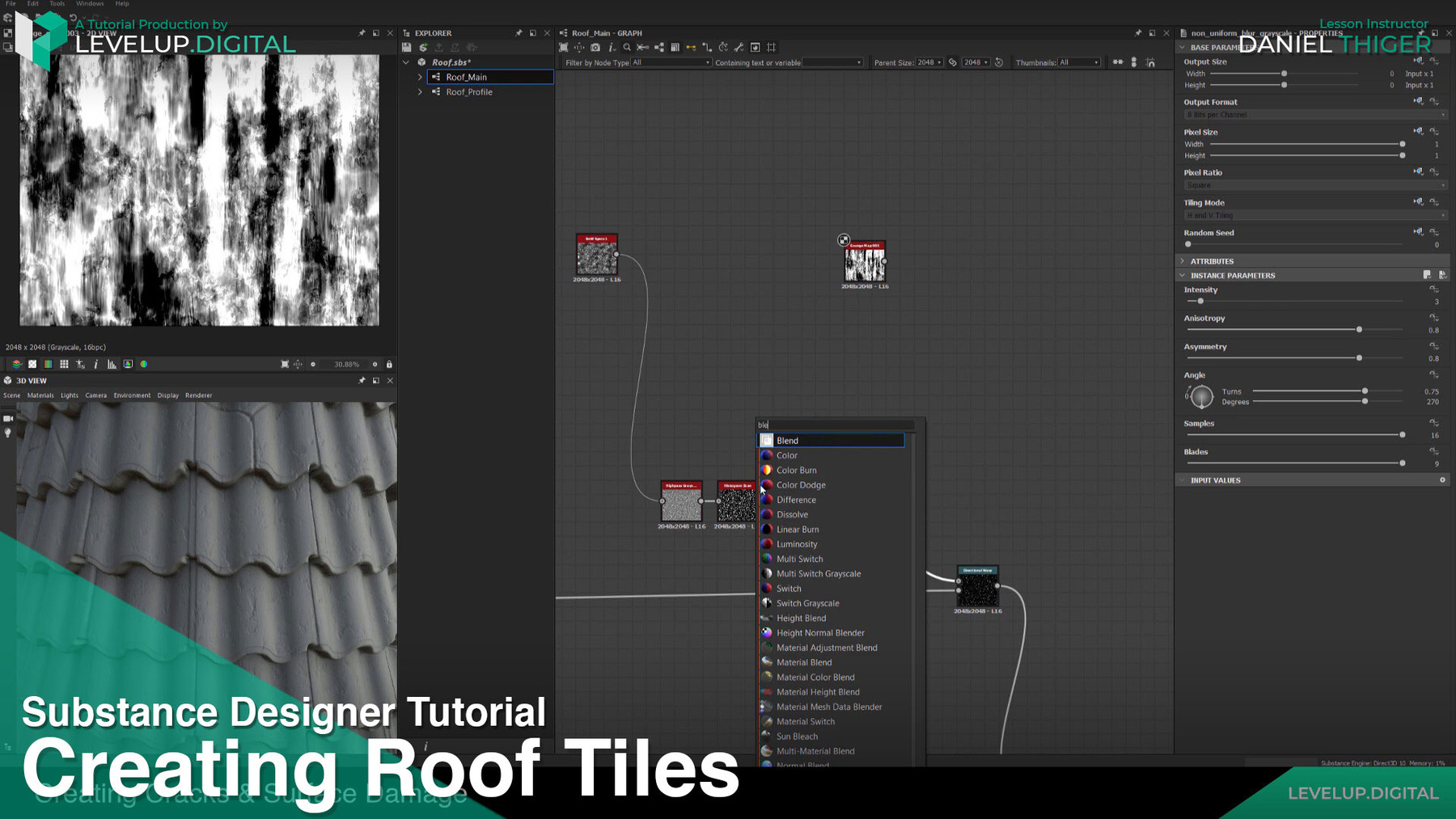Click the node search text field
This screenshot has height=819, width=1456.
(x=836, y=424)
